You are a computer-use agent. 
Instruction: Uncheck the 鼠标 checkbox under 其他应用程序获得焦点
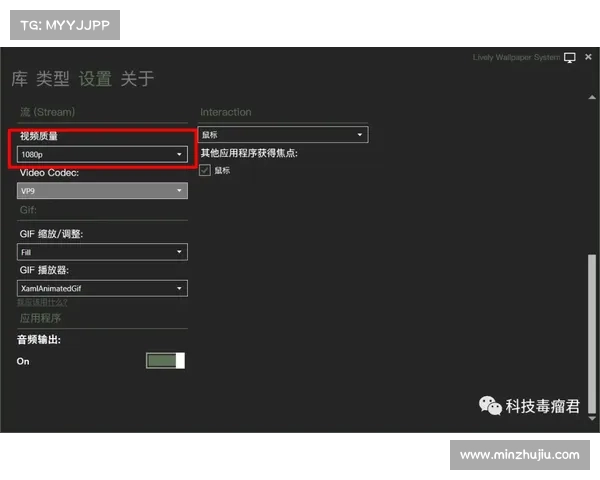(x=206, y=171)
